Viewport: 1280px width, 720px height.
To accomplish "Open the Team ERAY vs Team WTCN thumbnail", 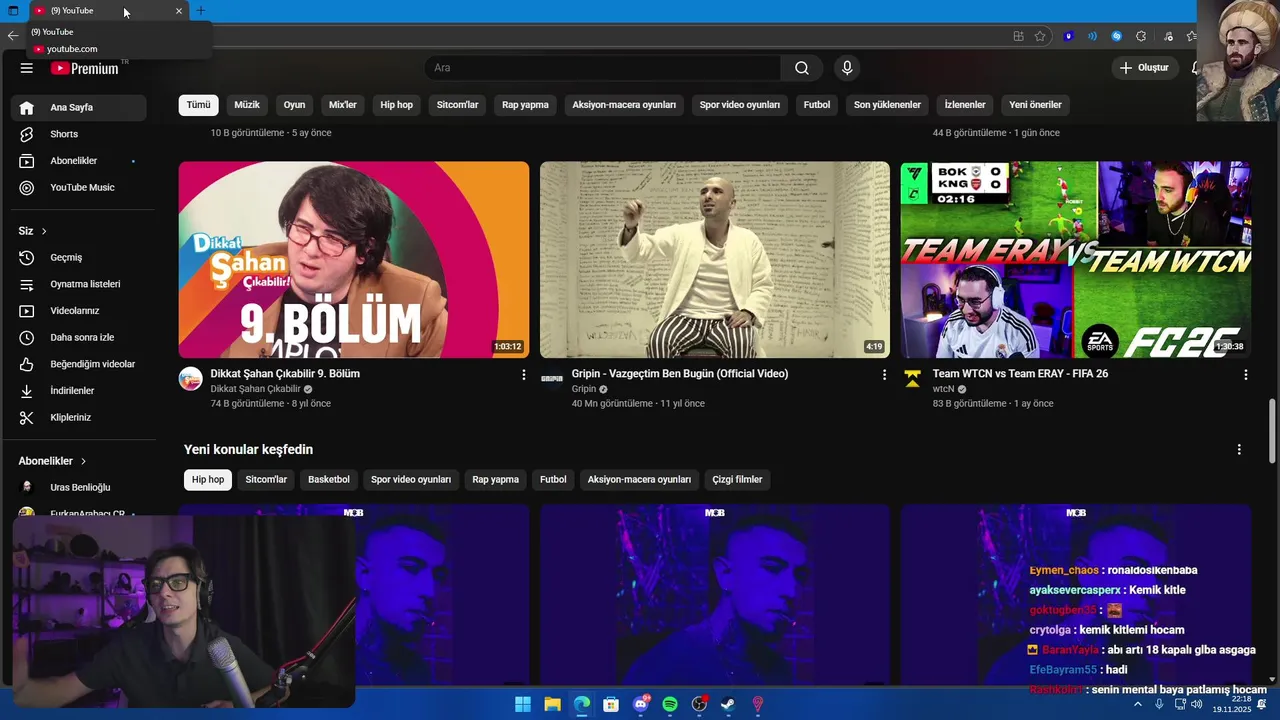I will pyautogui.click(x=1076, y=260).
